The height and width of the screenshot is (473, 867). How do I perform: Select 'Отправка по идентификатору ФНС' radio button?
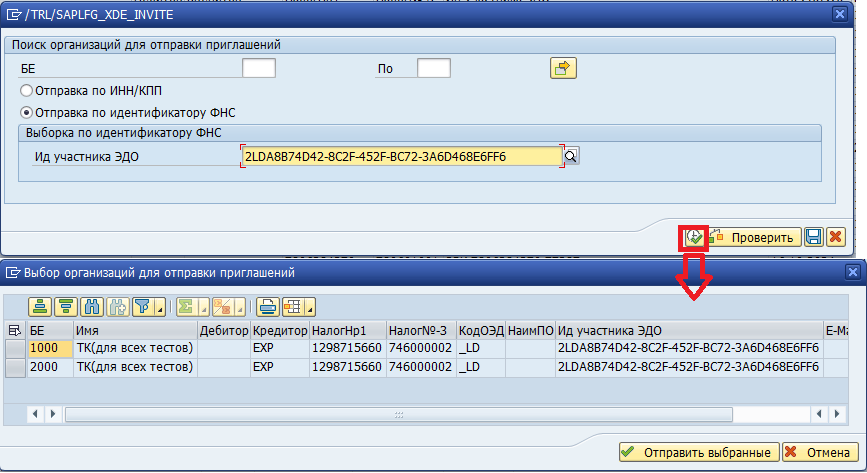27,112
